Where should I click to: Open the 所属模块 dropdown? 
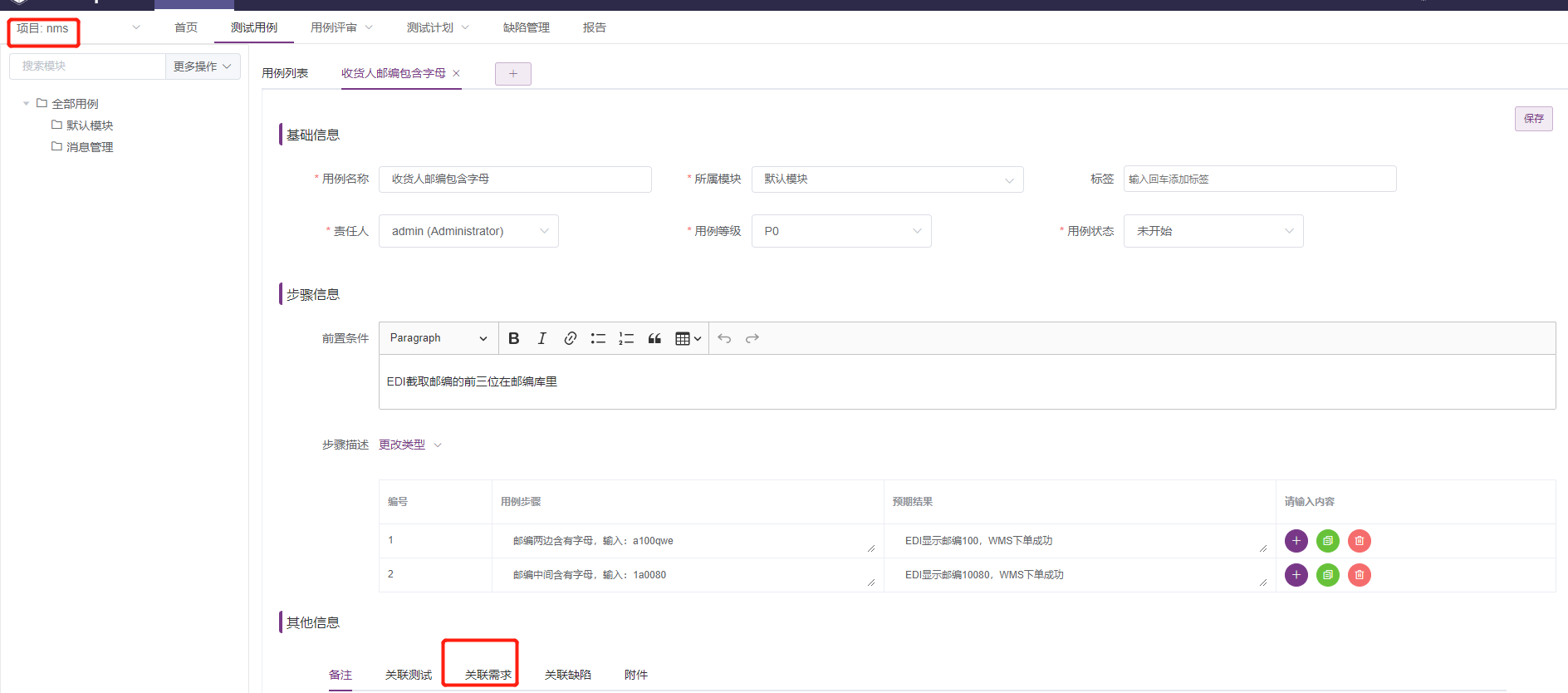pyautogui.click(x=888, y=179)
